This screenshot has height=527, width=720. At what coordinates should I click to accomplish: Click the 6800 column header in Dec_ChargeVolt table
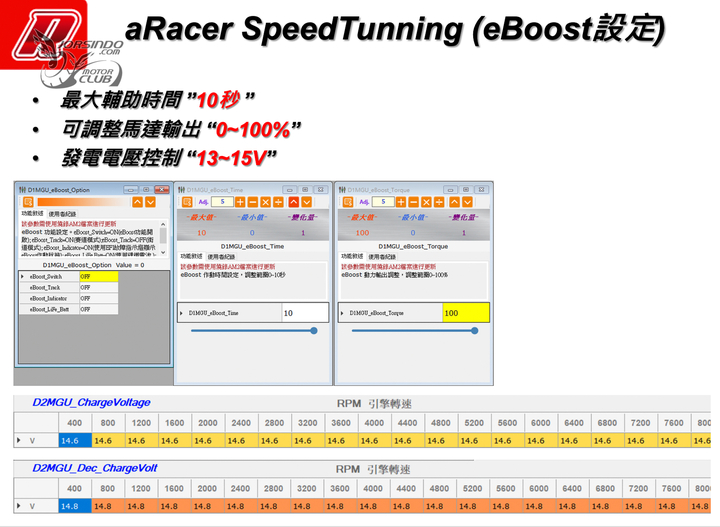(605, 488)
